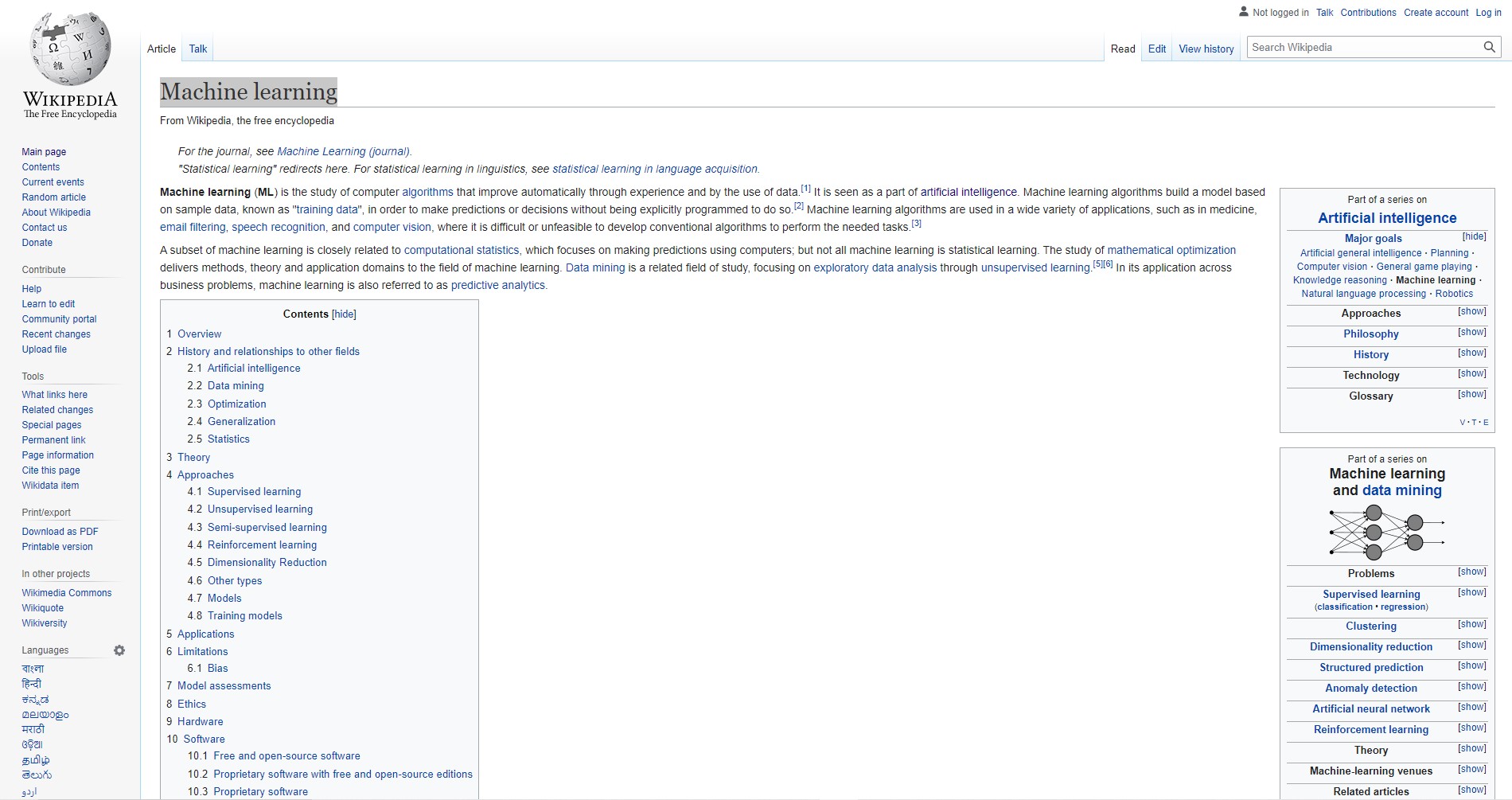
Task: Click the not-logged-in user icon
Action: [x=1244, y=11]
